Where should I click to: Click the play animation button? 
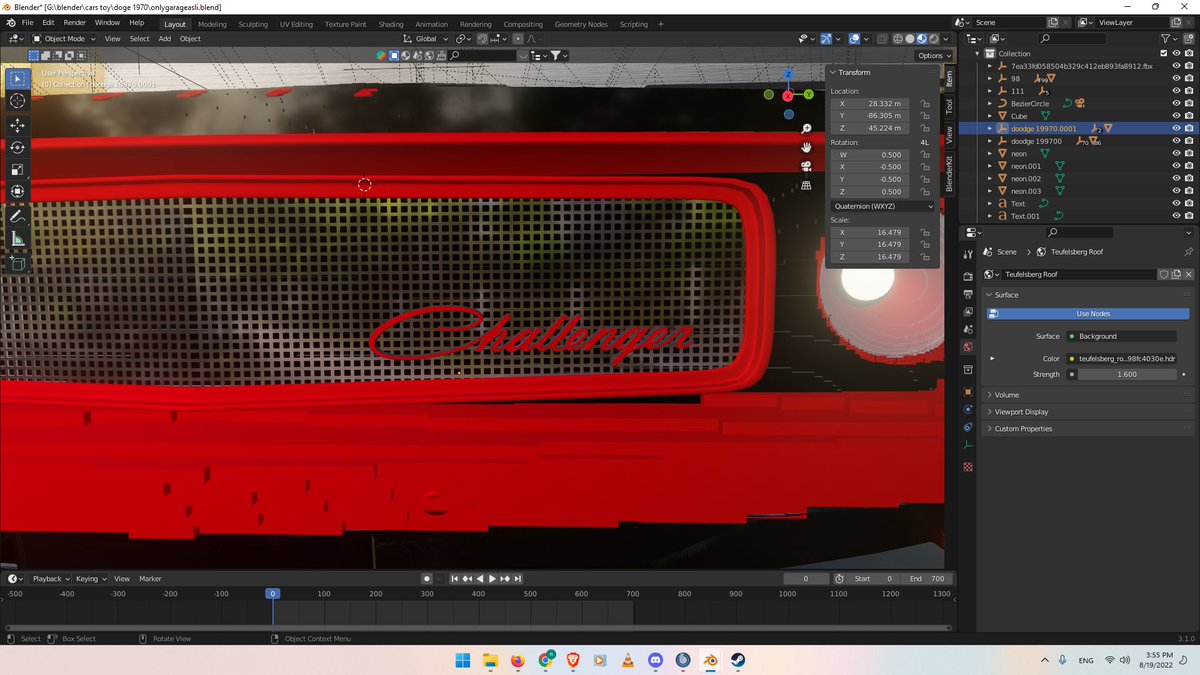[x=492, y=578]
